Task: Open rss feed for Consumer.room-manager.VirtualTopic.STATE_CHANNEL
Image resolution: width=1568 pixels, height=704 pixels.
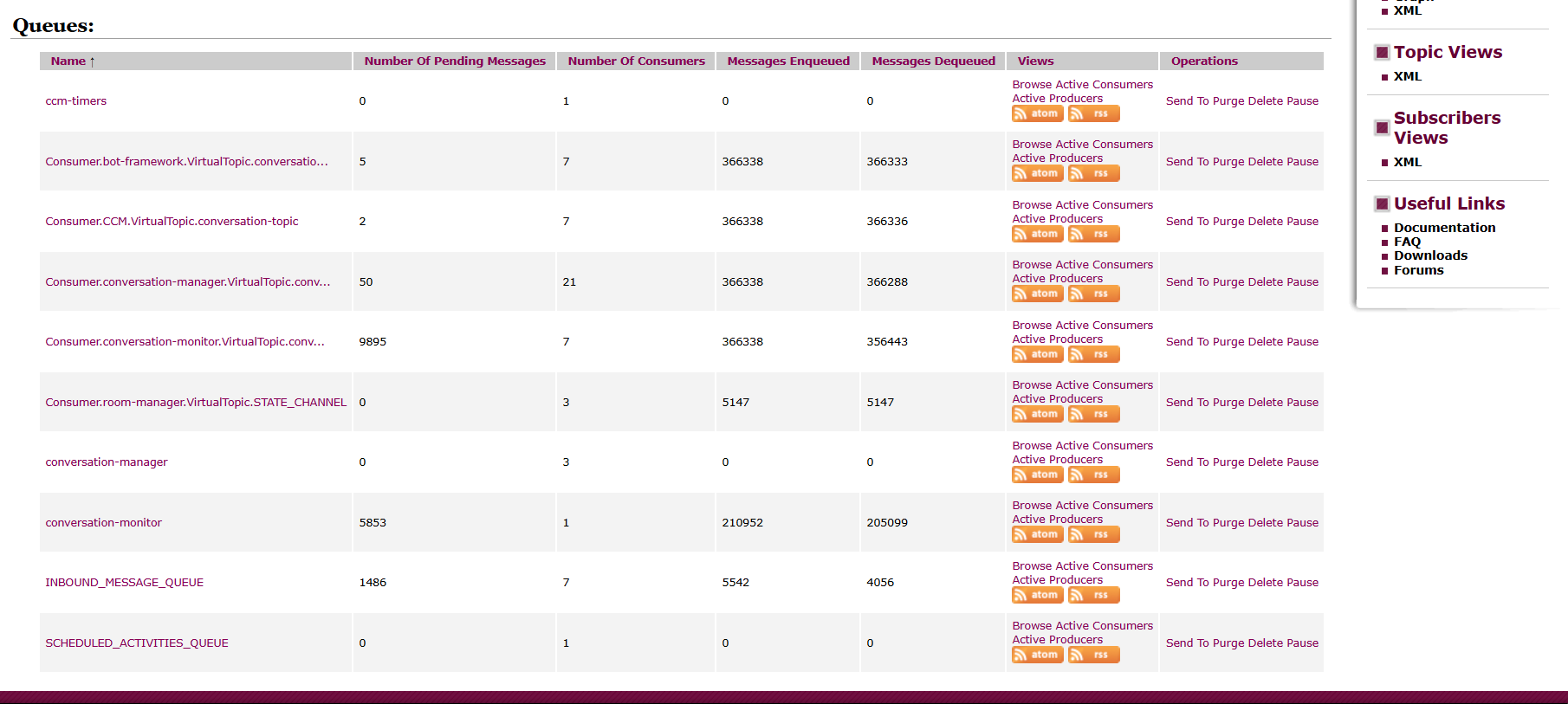Action: coord(1093,414)
